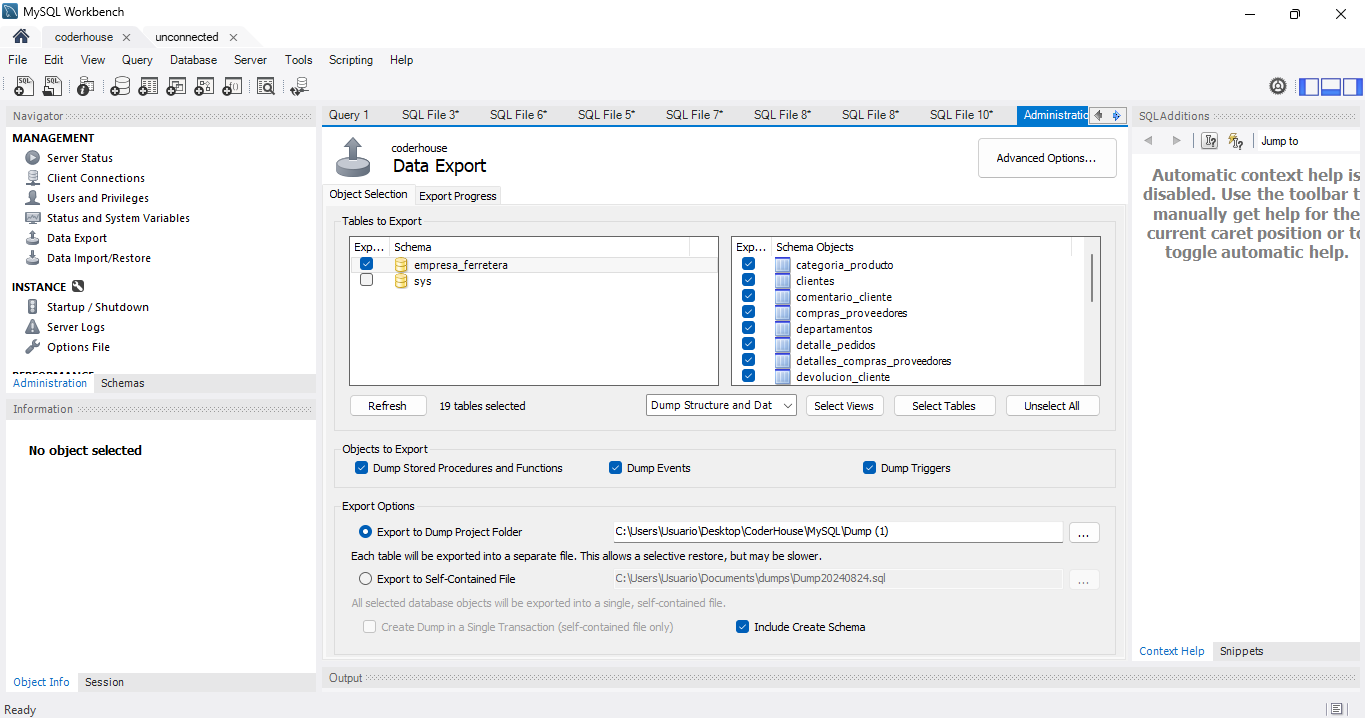The image size is (1365, 718).
Task: Create new schema toolbar icon
Action: tap(120, 87)
